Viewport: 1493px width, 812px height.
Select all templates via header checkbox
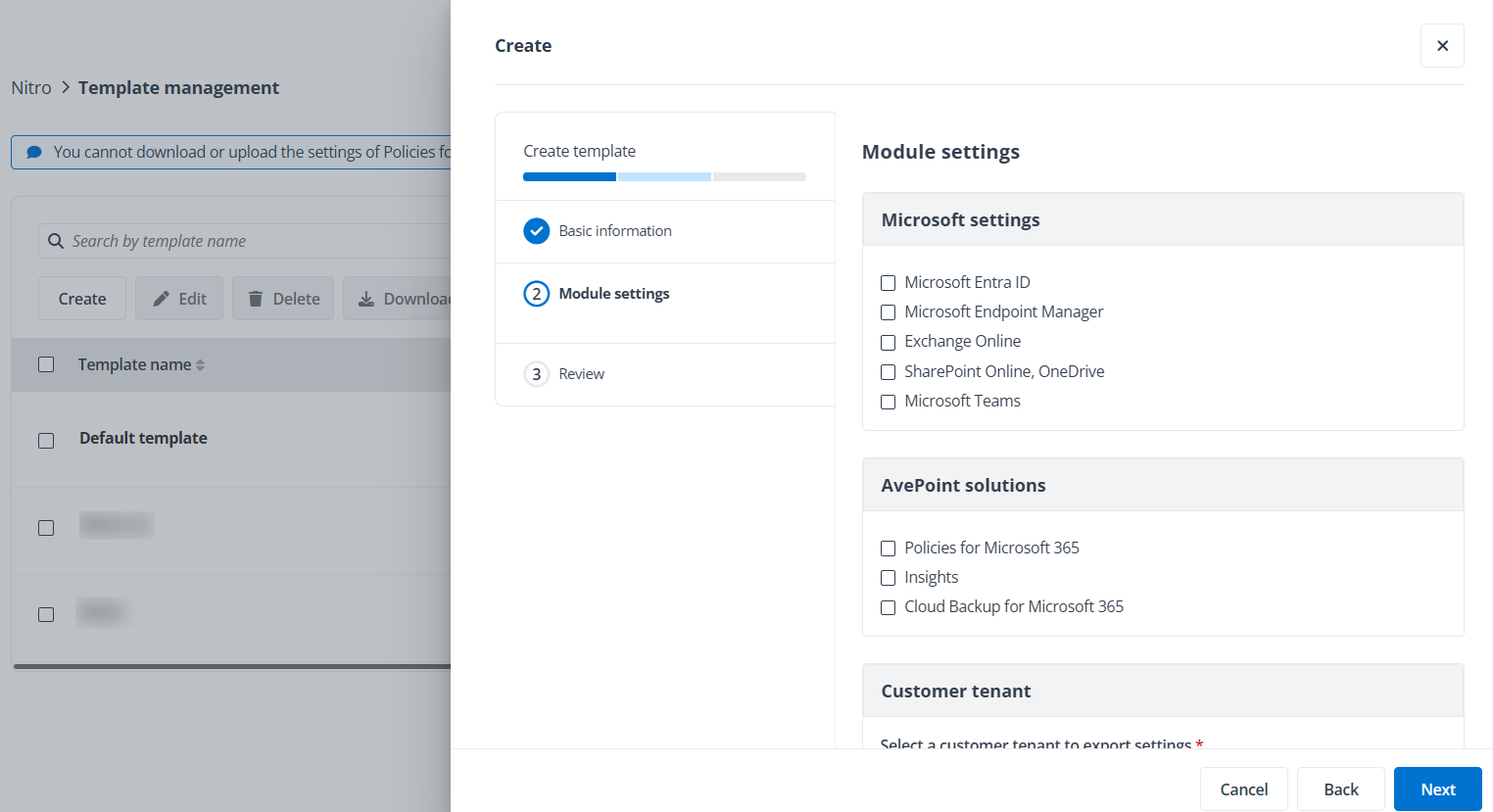[x=46, y=364]
